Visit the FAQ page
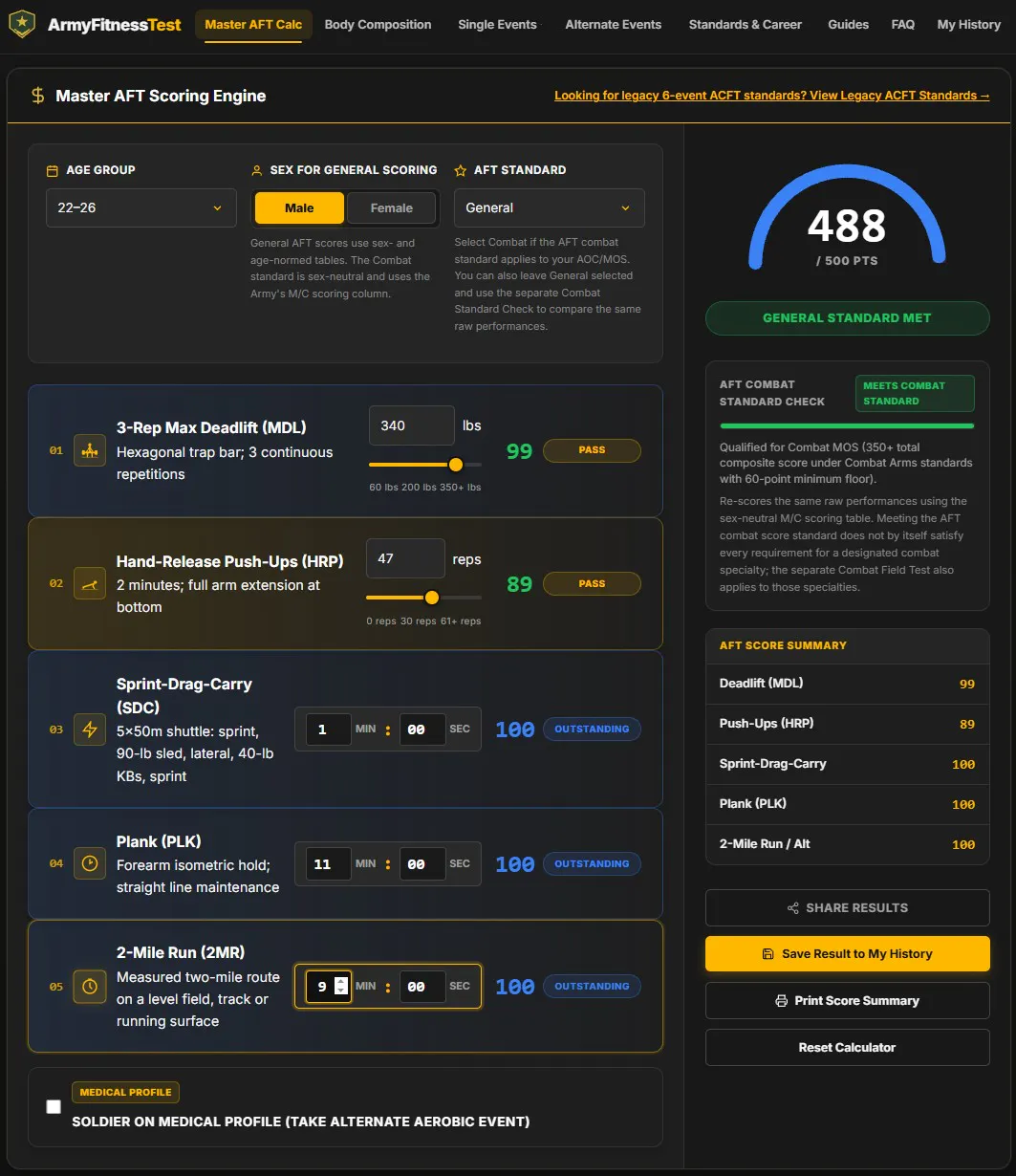The height and width of the screenshot is (1176, 1016). [903, 25]
